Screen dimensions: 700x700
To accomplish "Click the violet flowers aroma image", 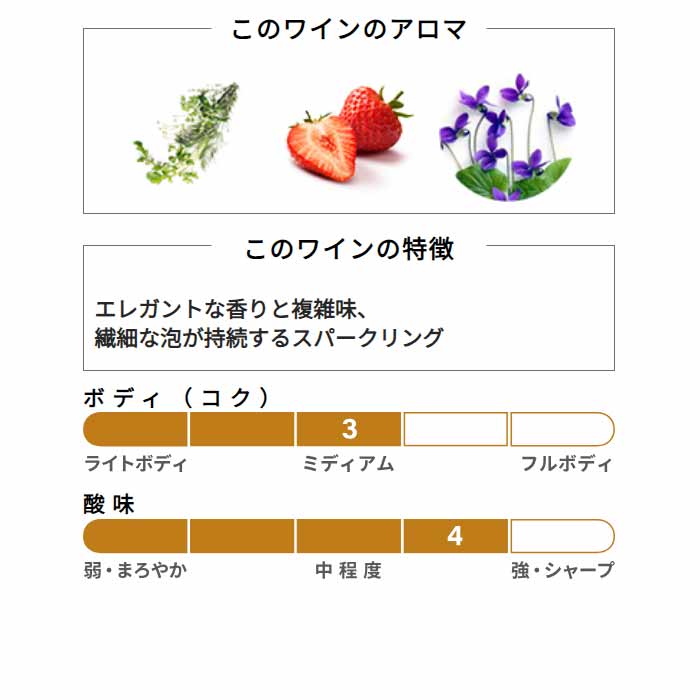I will click(508, 137).
